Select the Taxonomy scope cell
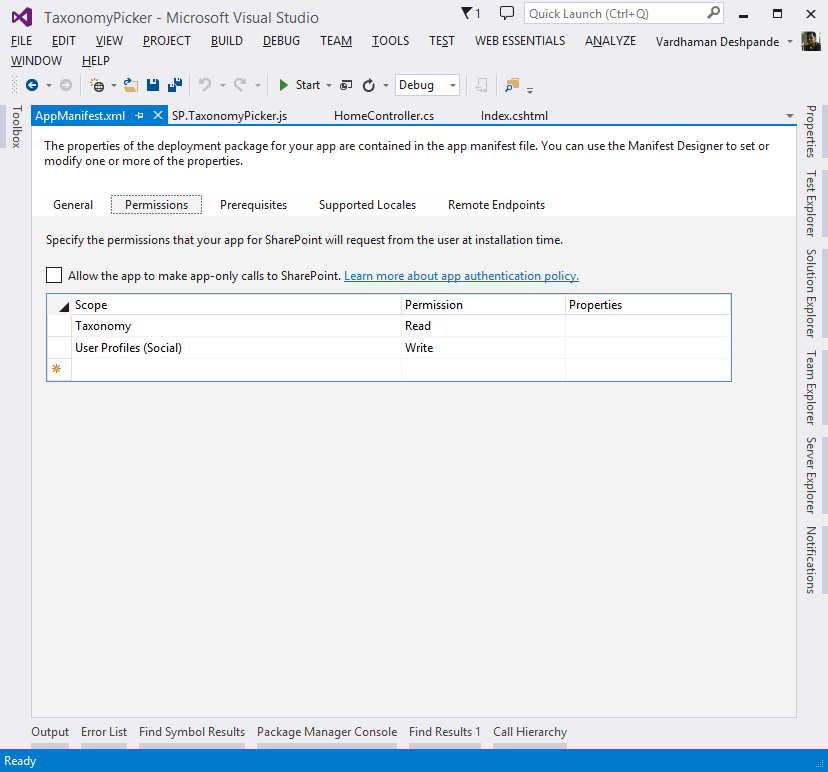 click(x=237, y=326)
